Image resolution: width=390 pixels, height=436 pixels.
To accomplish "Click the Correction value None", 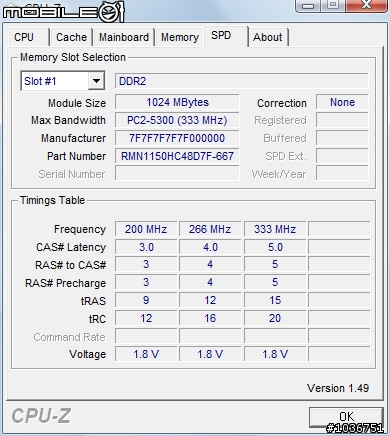I will point(342,102).
